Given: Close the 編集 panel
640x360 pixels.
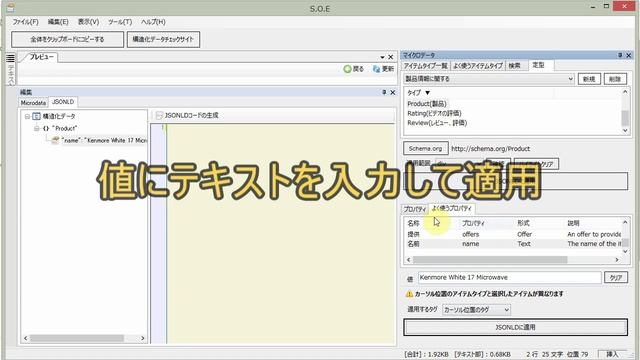Looking at the screenshot, I should coord(393,92).
